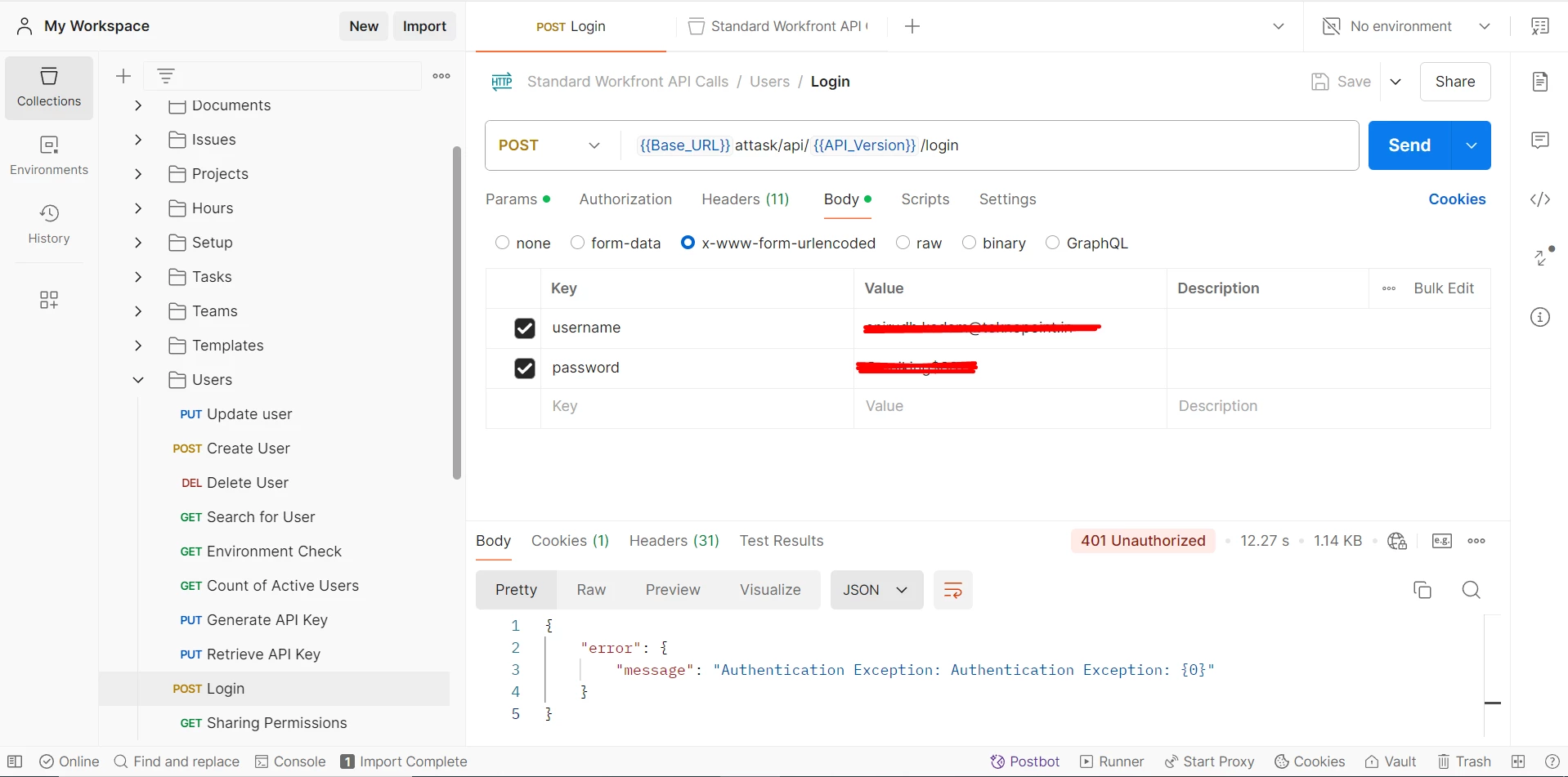Select the form-data body type
The image size is (1568, 777).
[578, 243]
